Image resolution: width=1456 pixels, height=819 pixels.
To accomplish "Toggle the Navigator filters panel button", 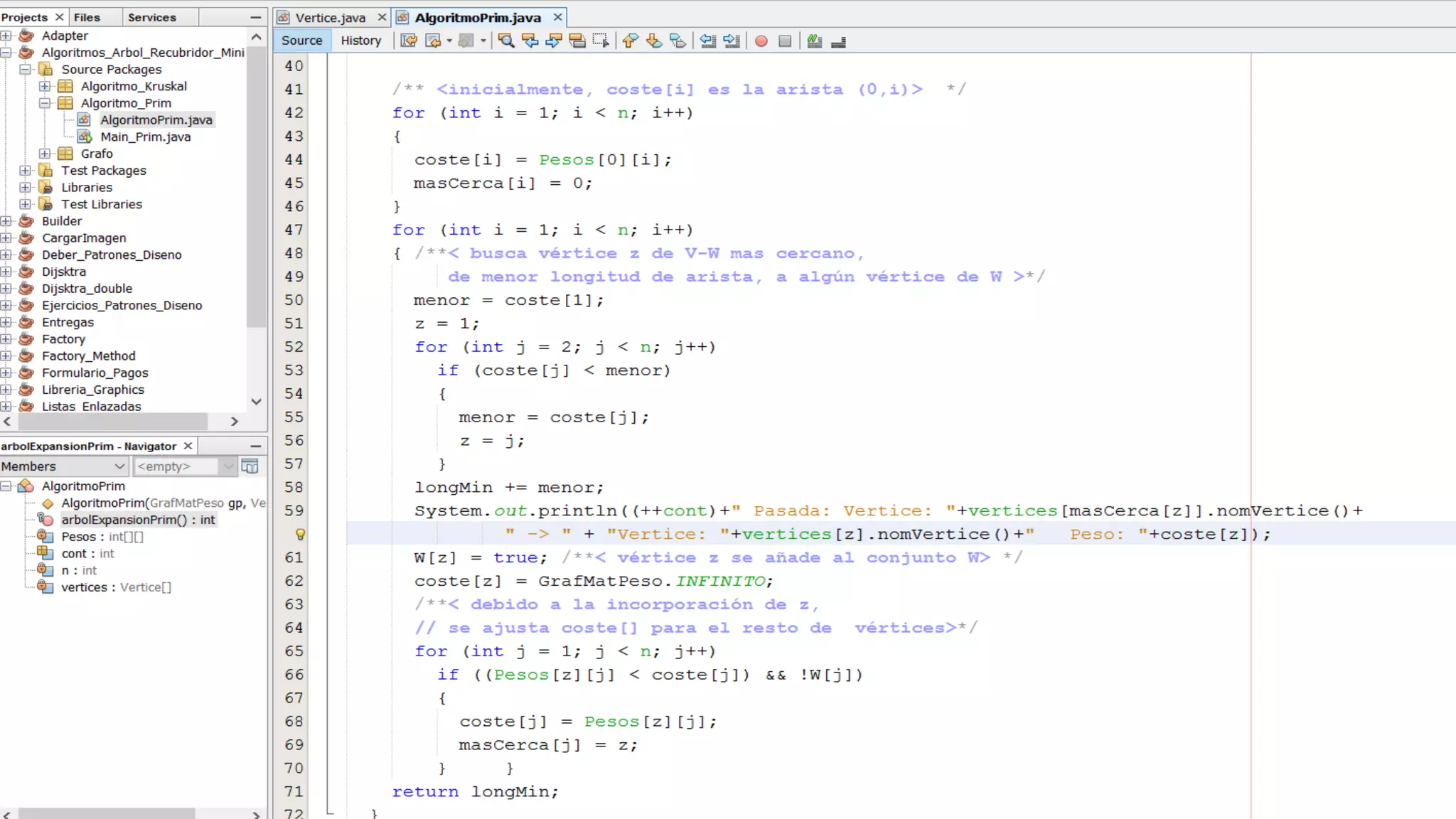I will (250, 466).
